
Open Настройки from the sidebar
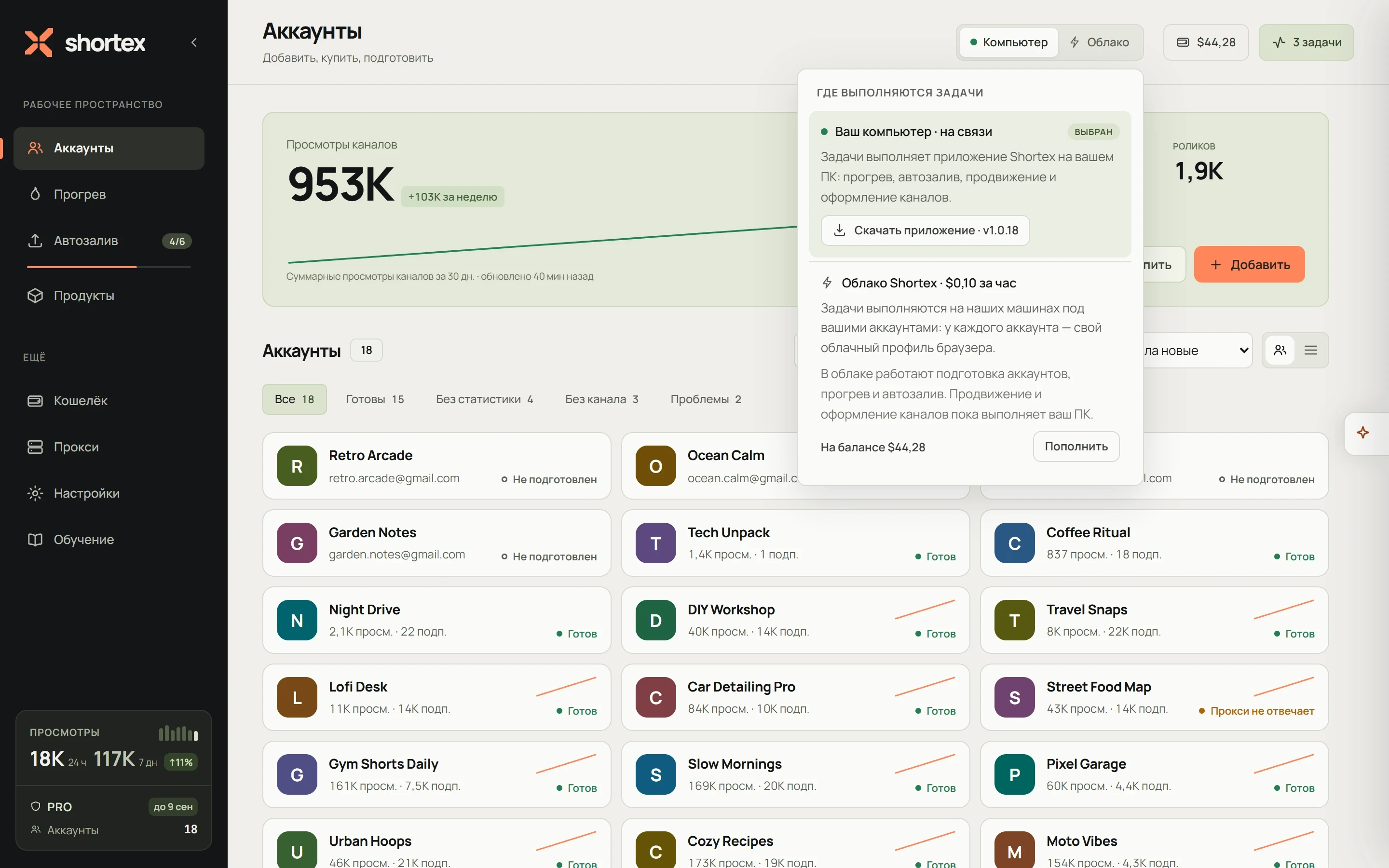pos(109,493)
